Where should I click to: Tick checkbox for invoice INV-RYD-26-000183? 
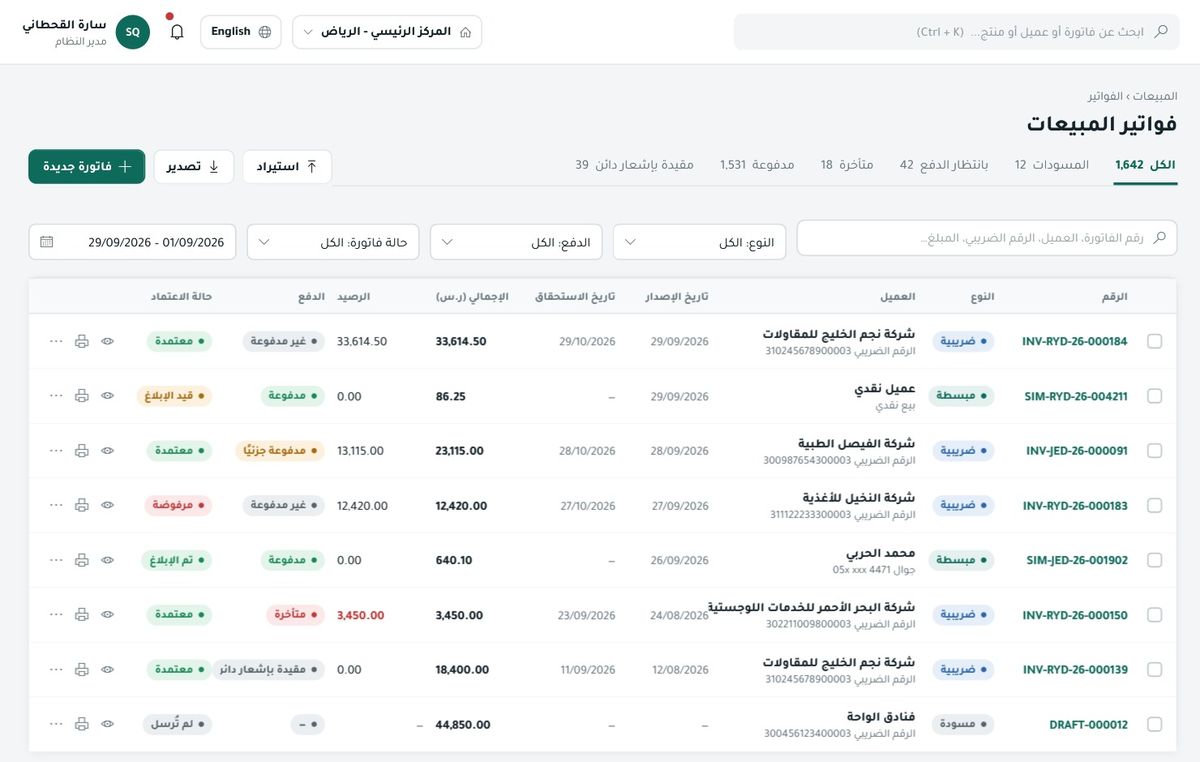pyautogui.click(x=1155, y=506)
